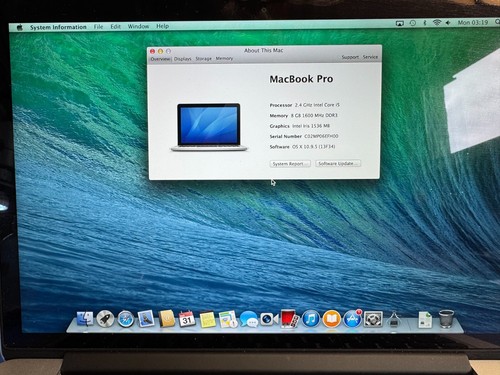Switch to the Memory tab

pyautogui.click(x=224, y=58)
